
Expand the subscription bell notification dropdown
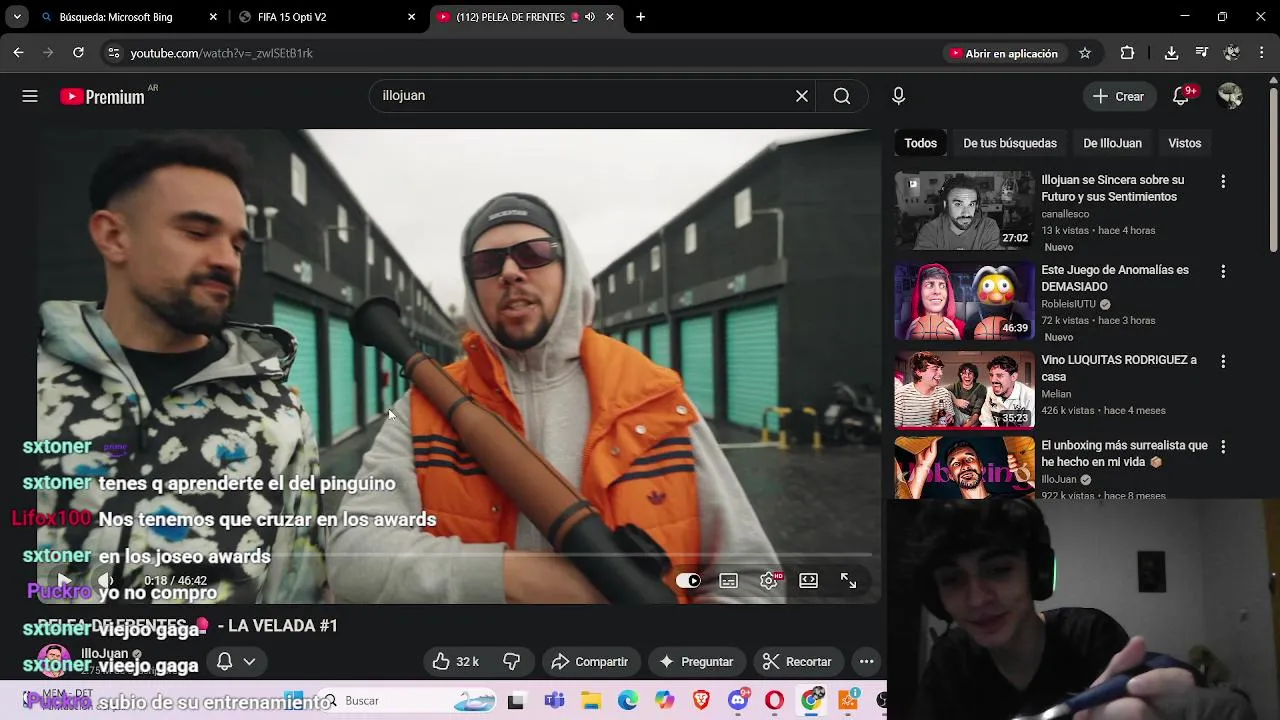(x=237, y=661)
